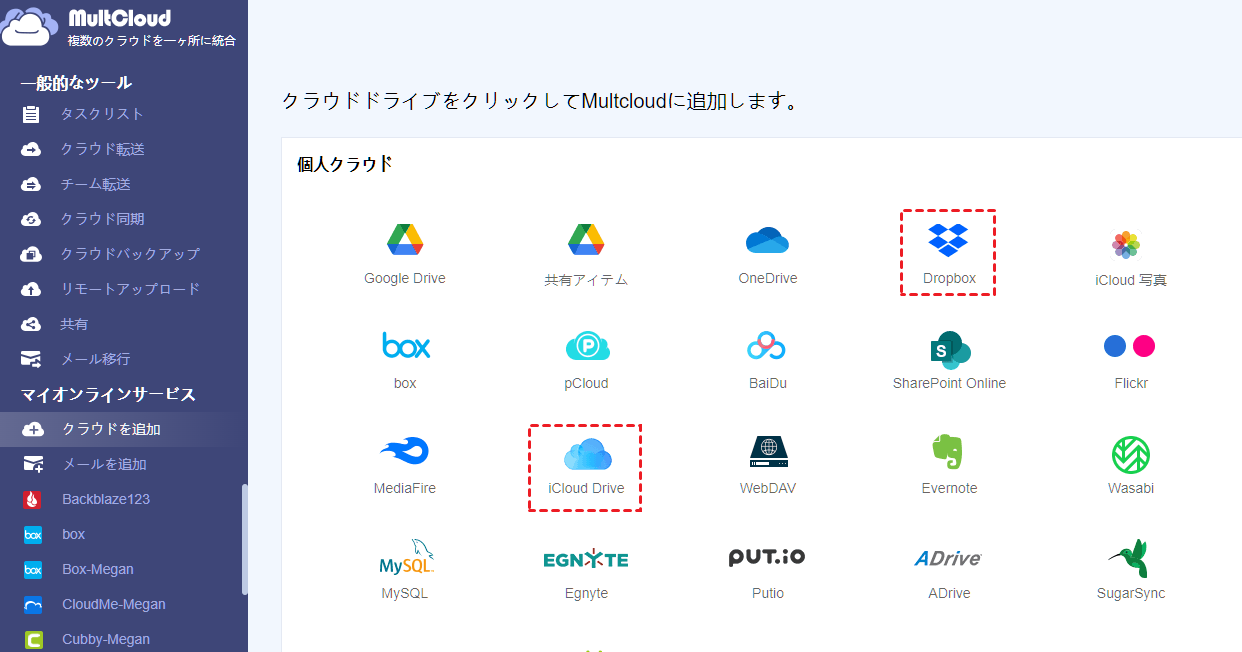Image resolution: width=1242 pixels, height=652 pixels.
Task: Open クラウド転送 menu item
Action: 102,149
